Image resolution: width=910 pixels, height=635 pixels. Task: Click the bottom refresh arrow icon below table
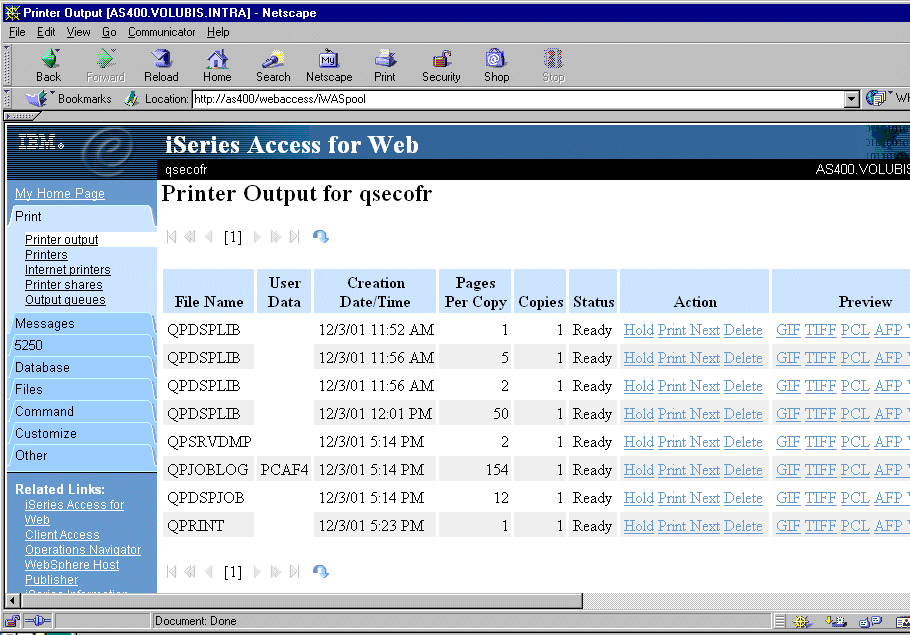pyautogui.click(x=321, y=571)
